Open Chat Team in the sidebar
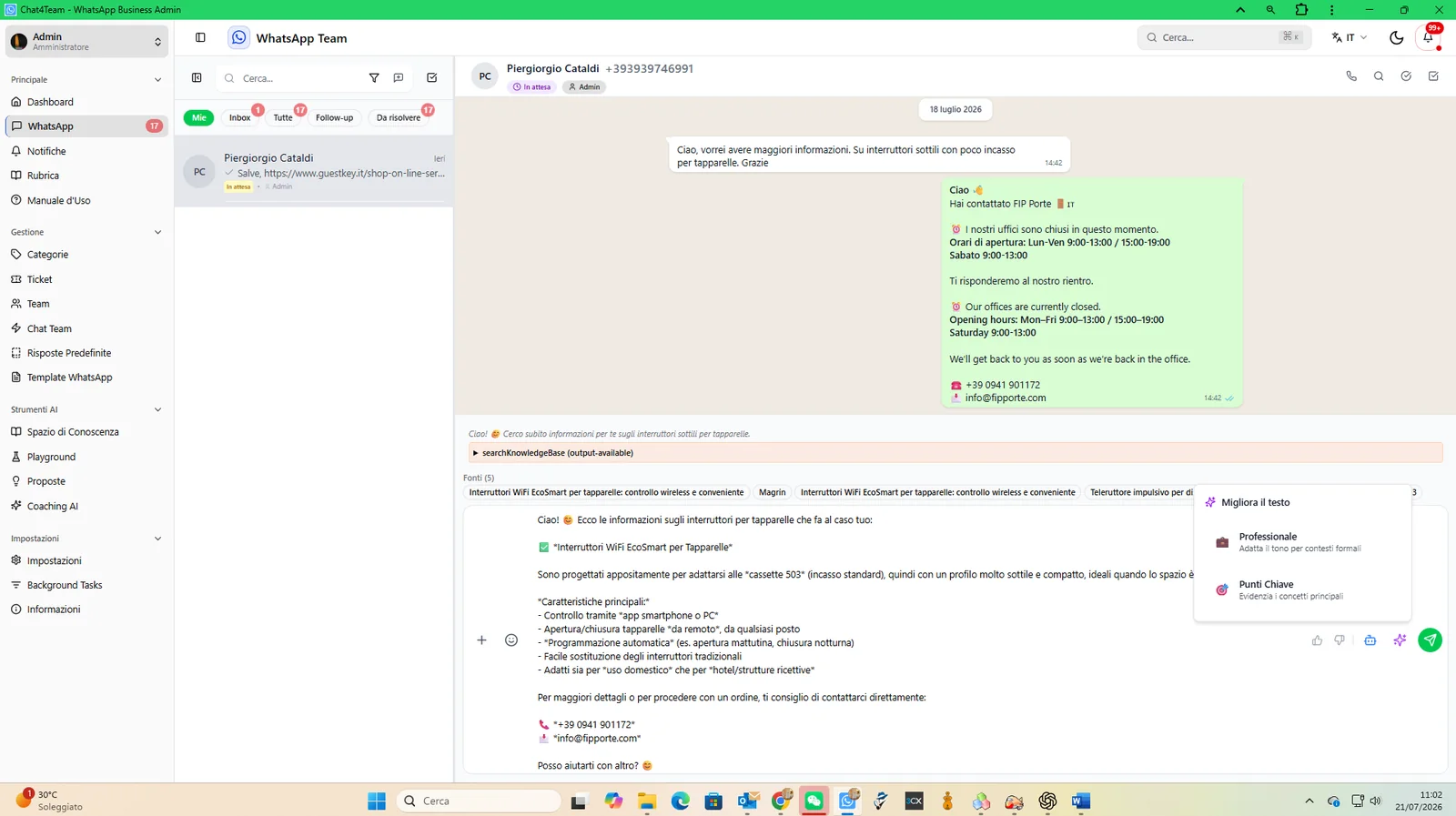Image resolution: width=1456 pixels, height=816 pixels. [x=86, y=328]
